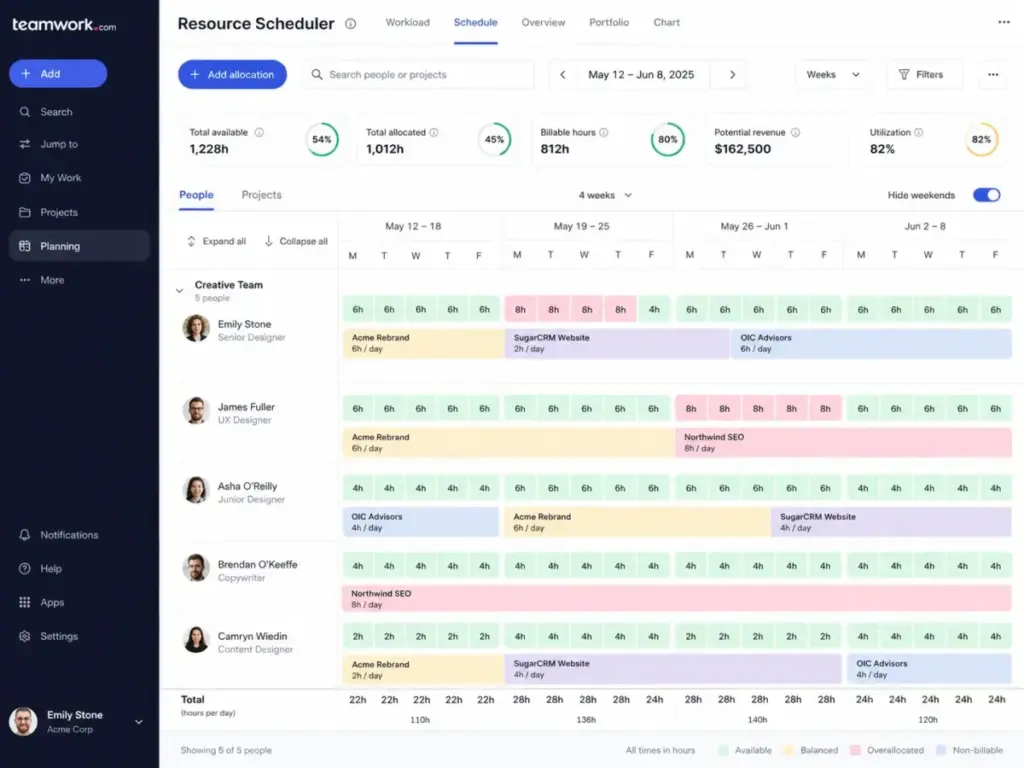Click the sidebar Add button

coord(58,74)
